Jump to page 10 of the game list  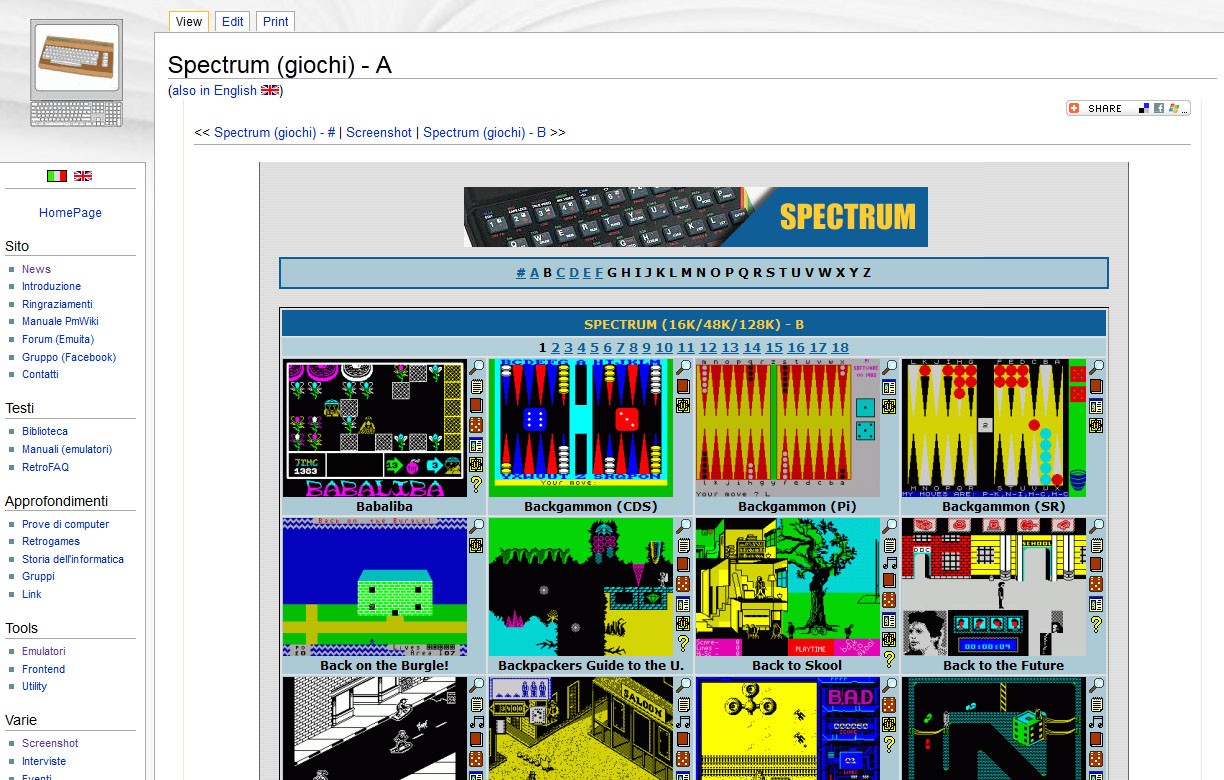click(664, 348)
